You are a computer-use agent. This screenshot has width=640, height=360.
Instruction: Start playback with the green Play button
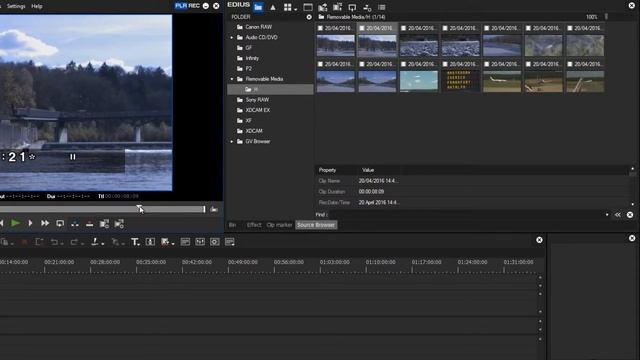16,223
